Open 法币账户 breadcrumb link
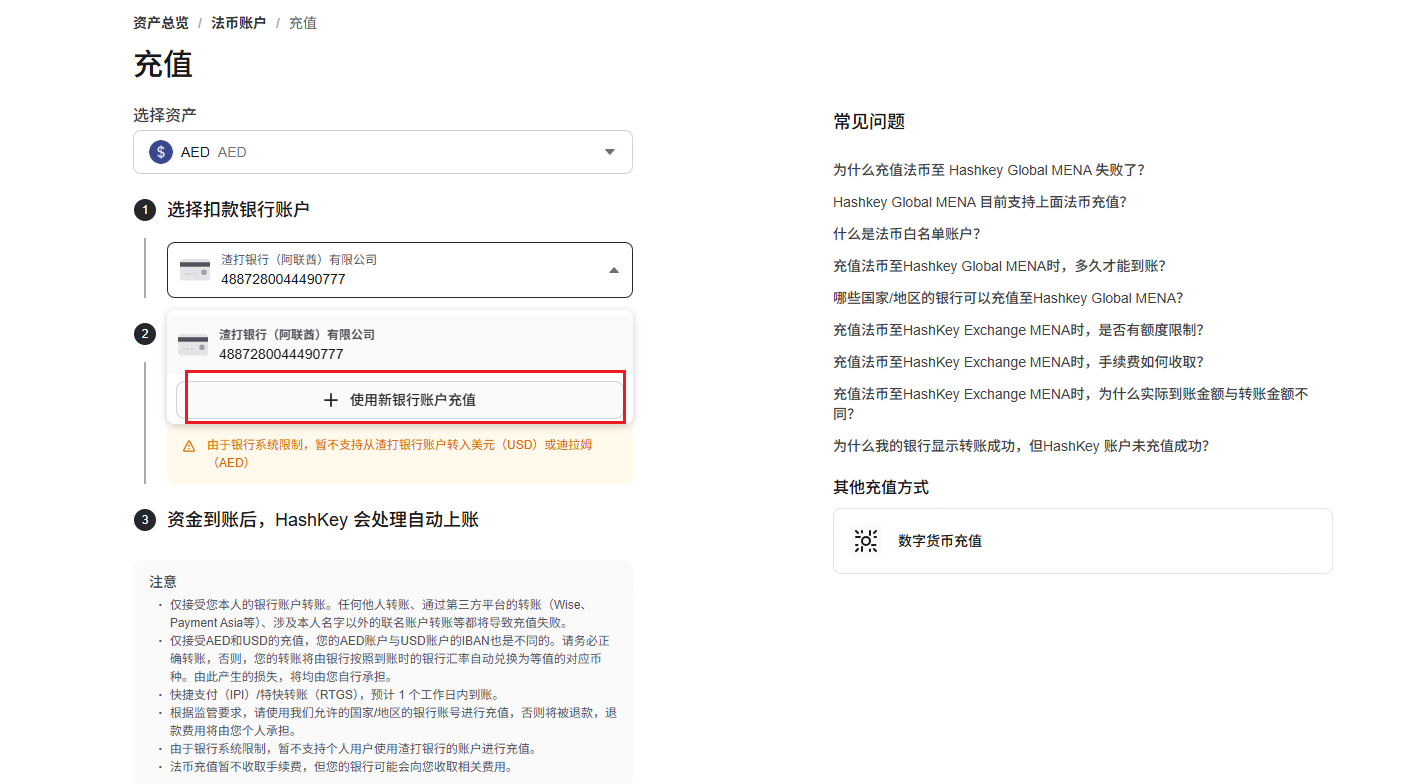Image resolution: width=1410 pixels, height=784 pixels. coord(238,23)
